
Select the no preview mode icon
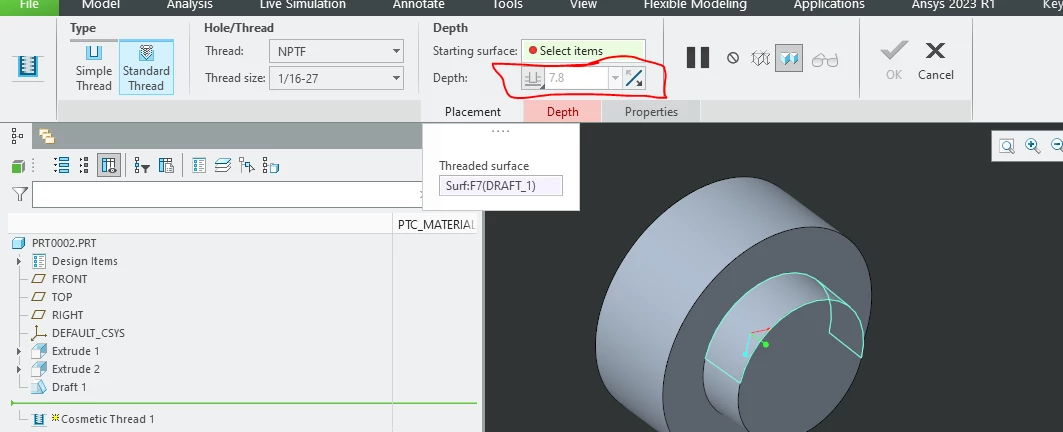733,58
